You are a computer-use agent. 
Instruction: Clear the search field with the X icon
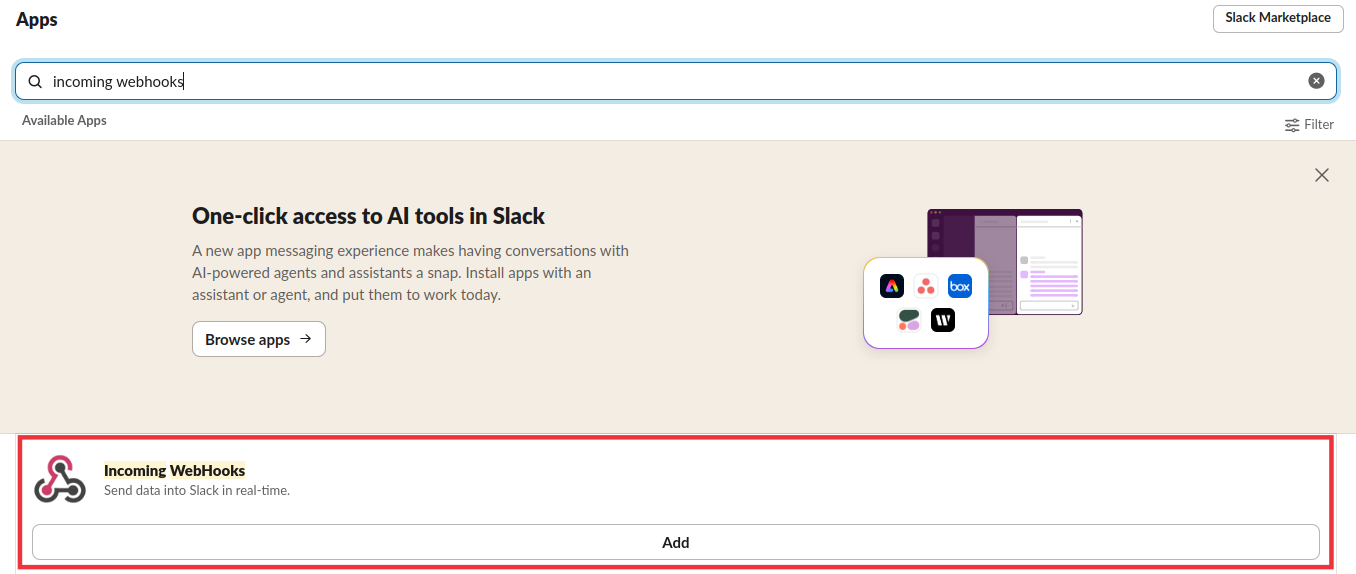(x=1316, y=81)
